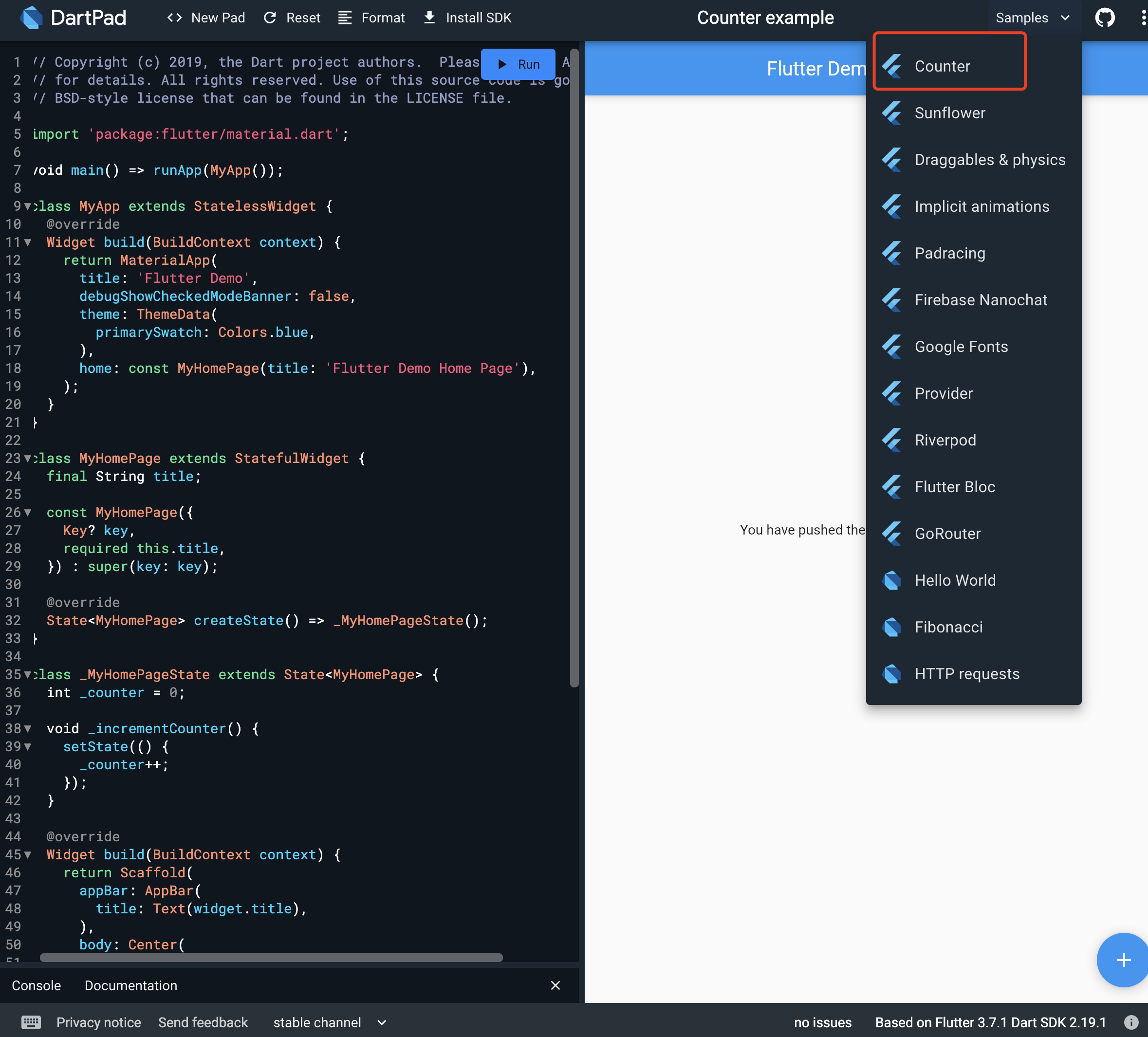Image resolution: width=1148 pixels, height=1037 pixels.
Task: Open the GitHub icon link
Action: pyautogui.click(x=1105, y=18)
